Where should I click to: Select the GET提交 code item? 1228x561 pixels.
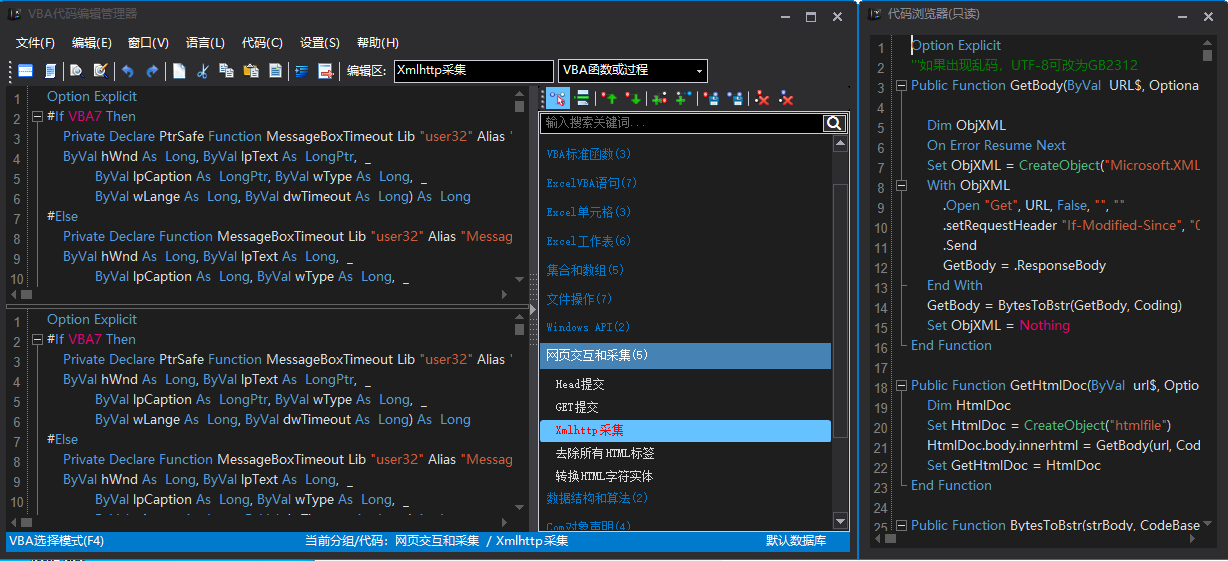[577, 407]
